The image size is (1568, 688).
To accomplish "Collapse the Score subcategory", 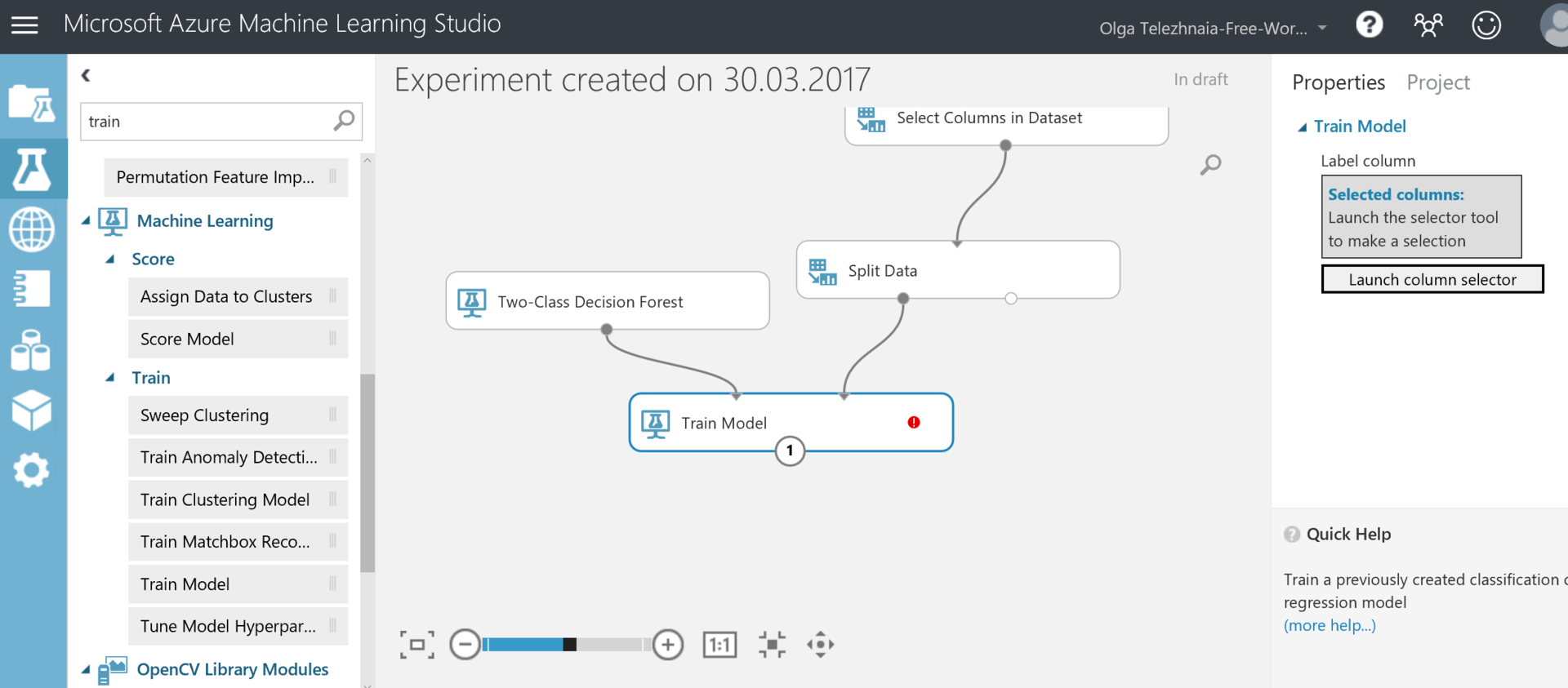I will (110, 260).
